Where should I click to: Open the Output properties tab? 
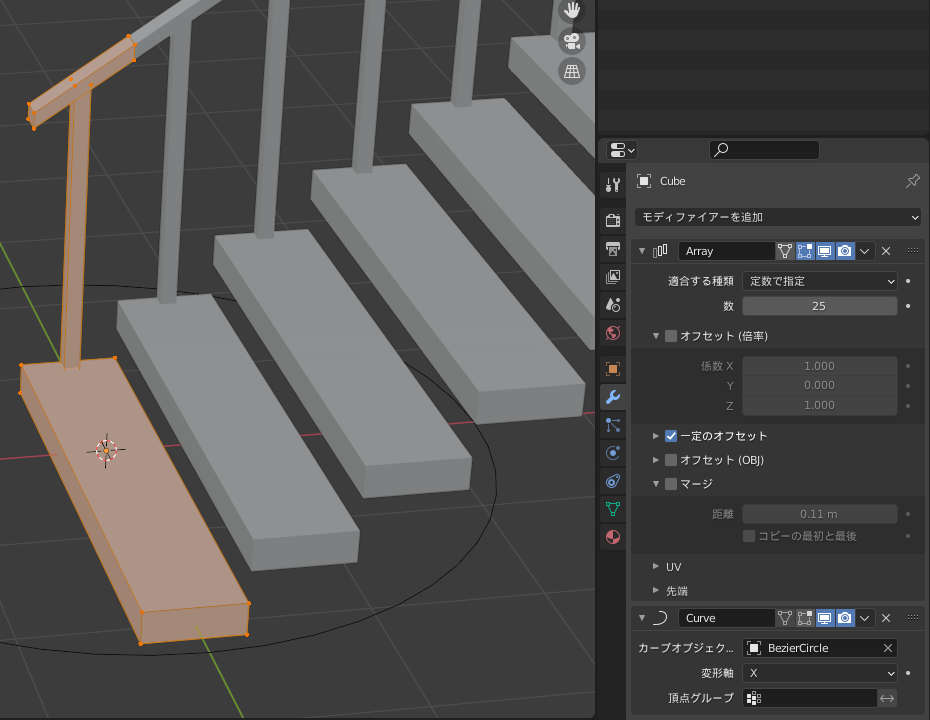[x=613, y=249]
